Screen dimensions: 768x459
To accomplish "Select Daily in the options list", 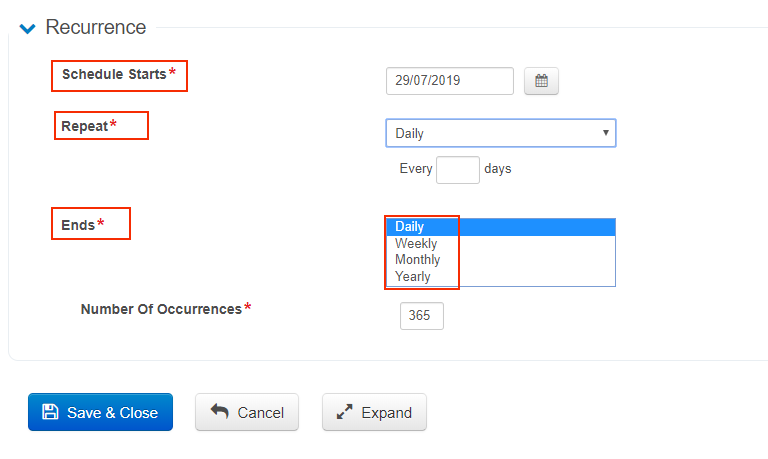I will coord(410,227).
